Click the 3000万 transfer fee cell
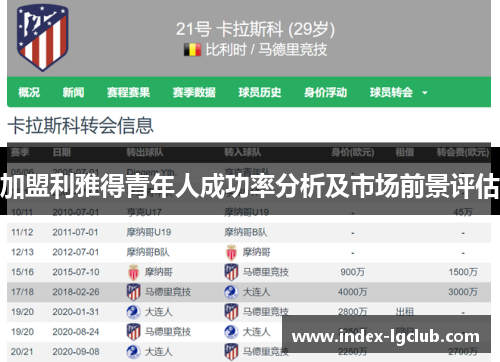The height and width of the screenshot is (362, 500). 463,292
